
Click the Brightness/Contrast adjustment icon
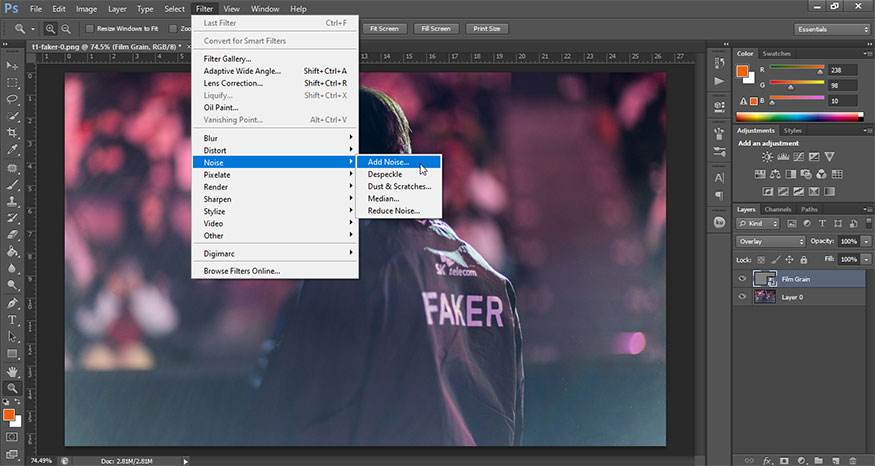click(x=767, y=157)
